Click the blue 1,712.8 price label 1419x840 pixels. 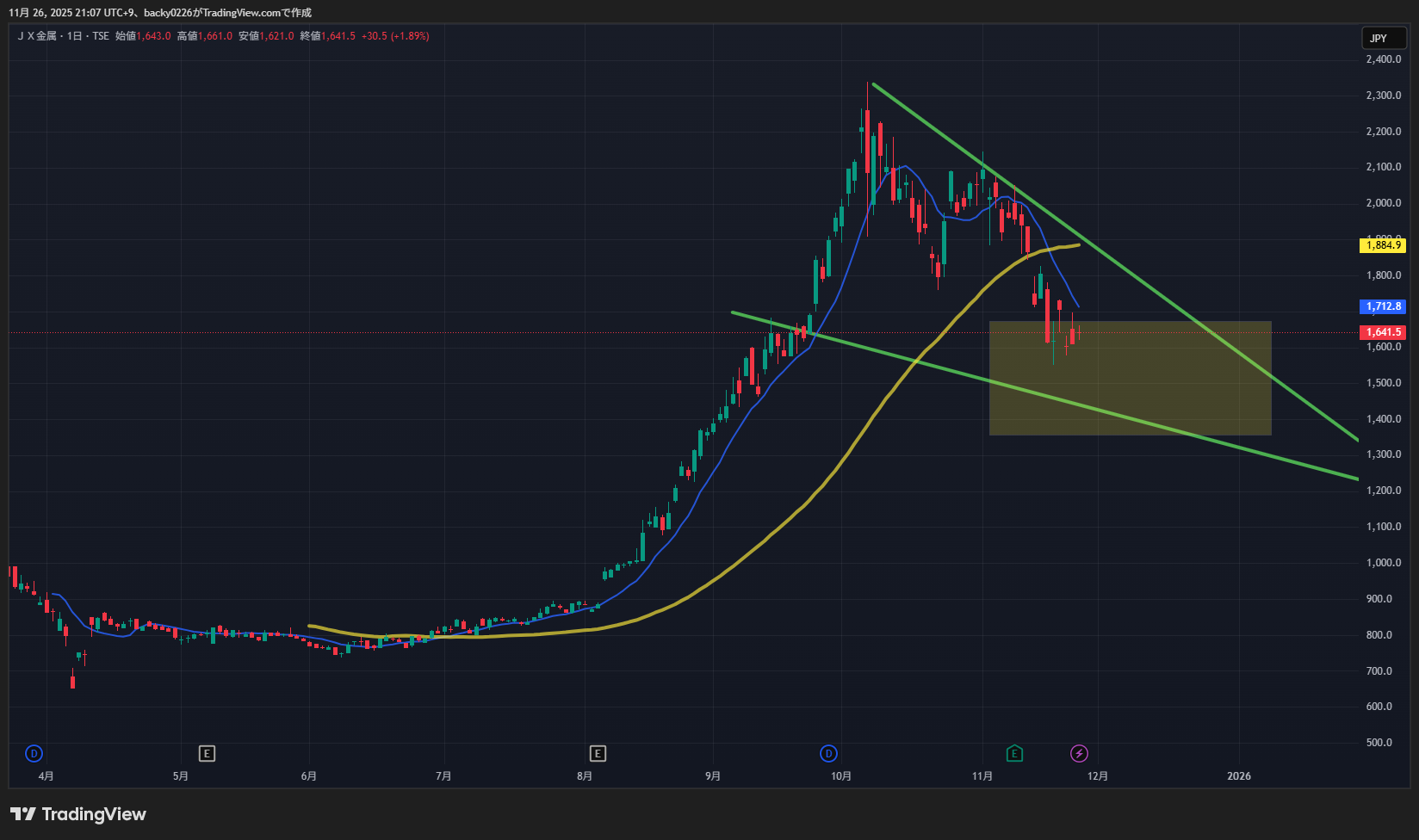click(1383, 306)
